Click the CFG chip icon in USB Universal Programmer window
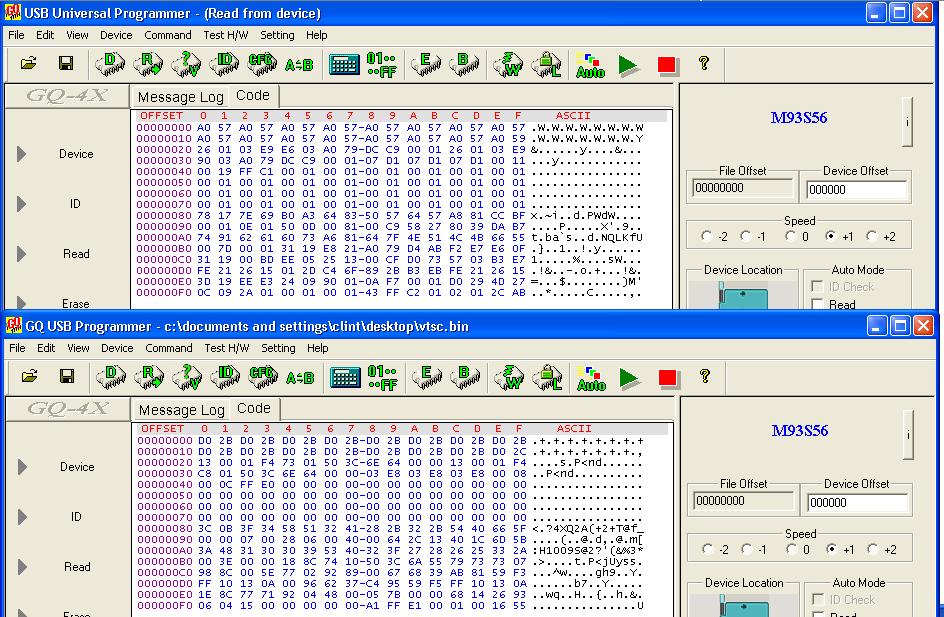The image size is (944, 617). (262, 64)
